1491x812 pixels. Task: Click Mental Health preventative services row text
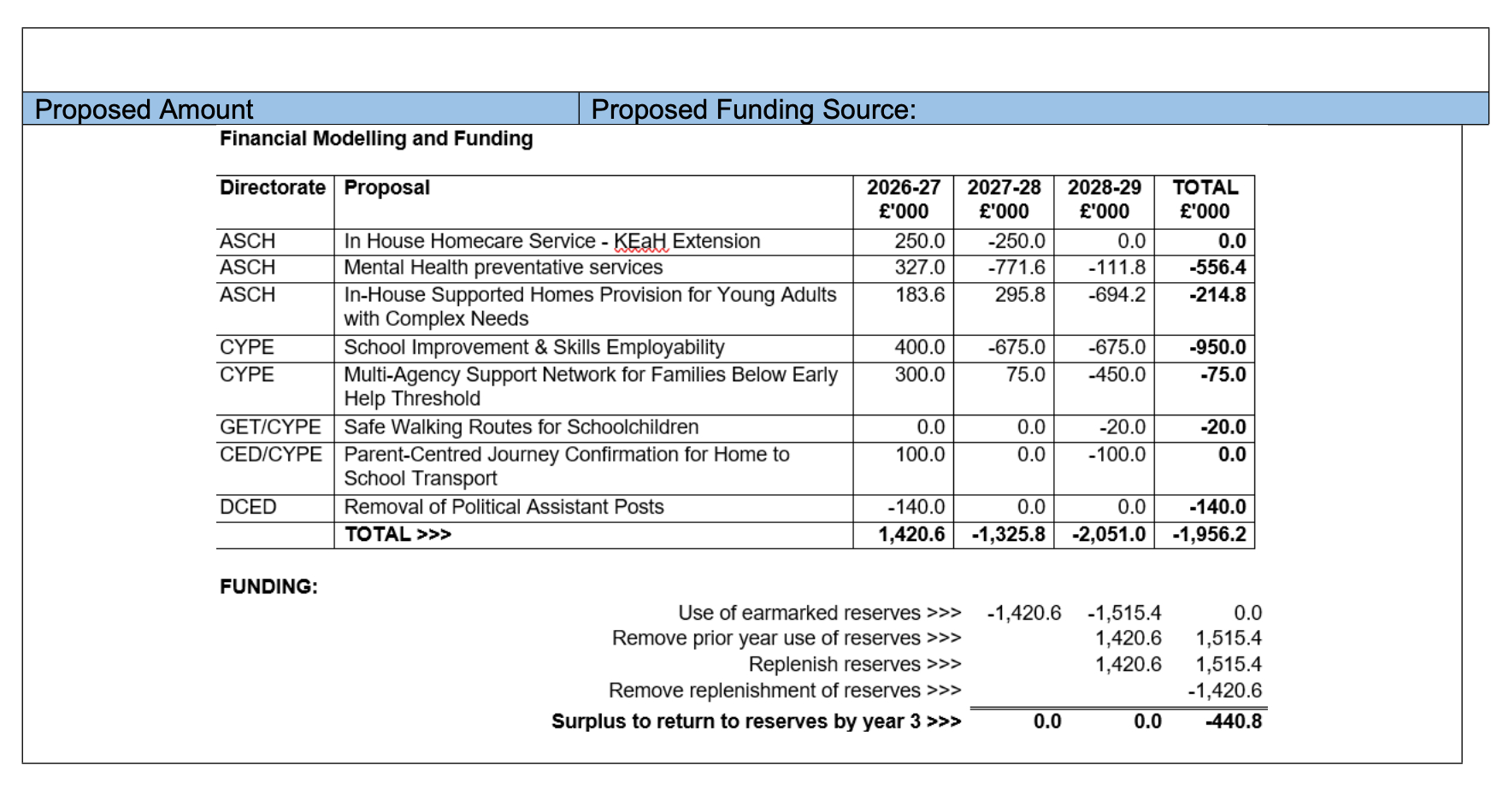pyautogui.click(x=503, y=268)
